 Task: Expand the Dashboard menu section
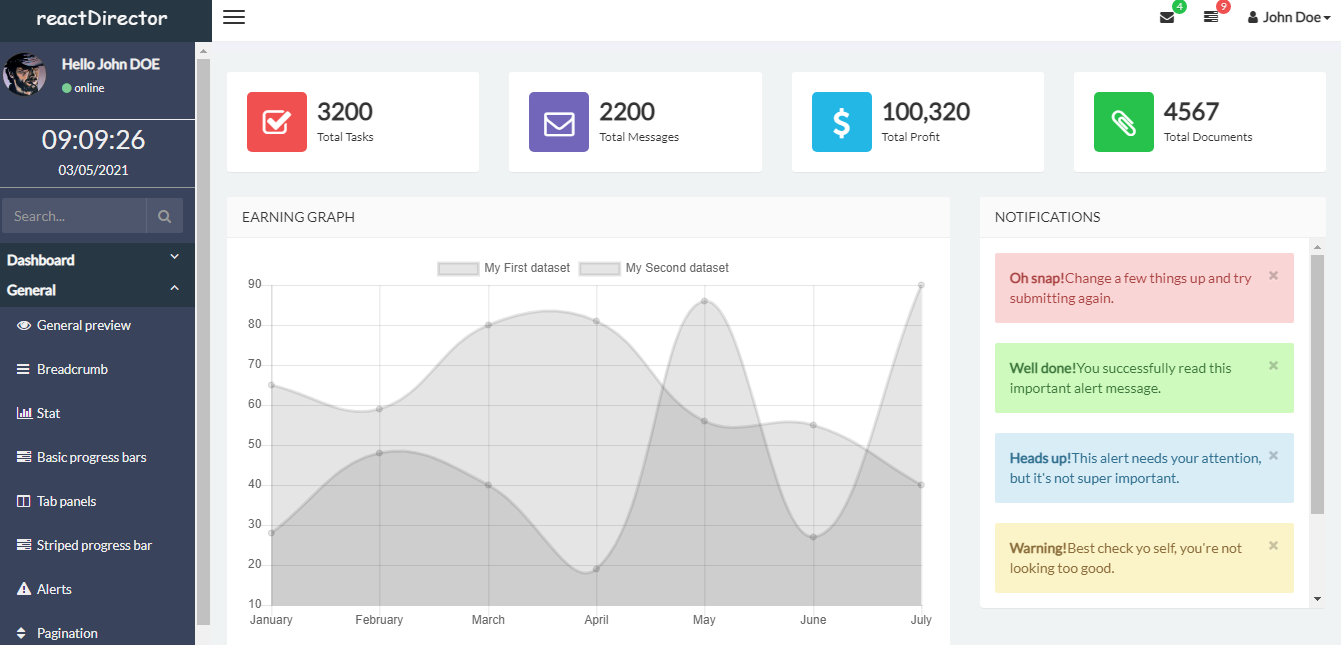tap(97, 260)
